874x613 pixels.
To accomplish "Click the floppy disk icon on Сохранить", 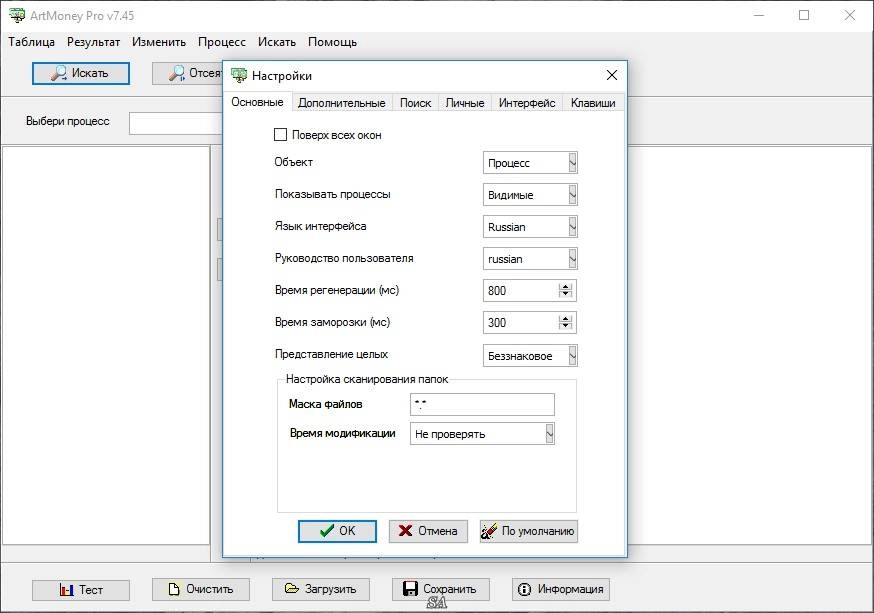I will (x=410, y=589).
